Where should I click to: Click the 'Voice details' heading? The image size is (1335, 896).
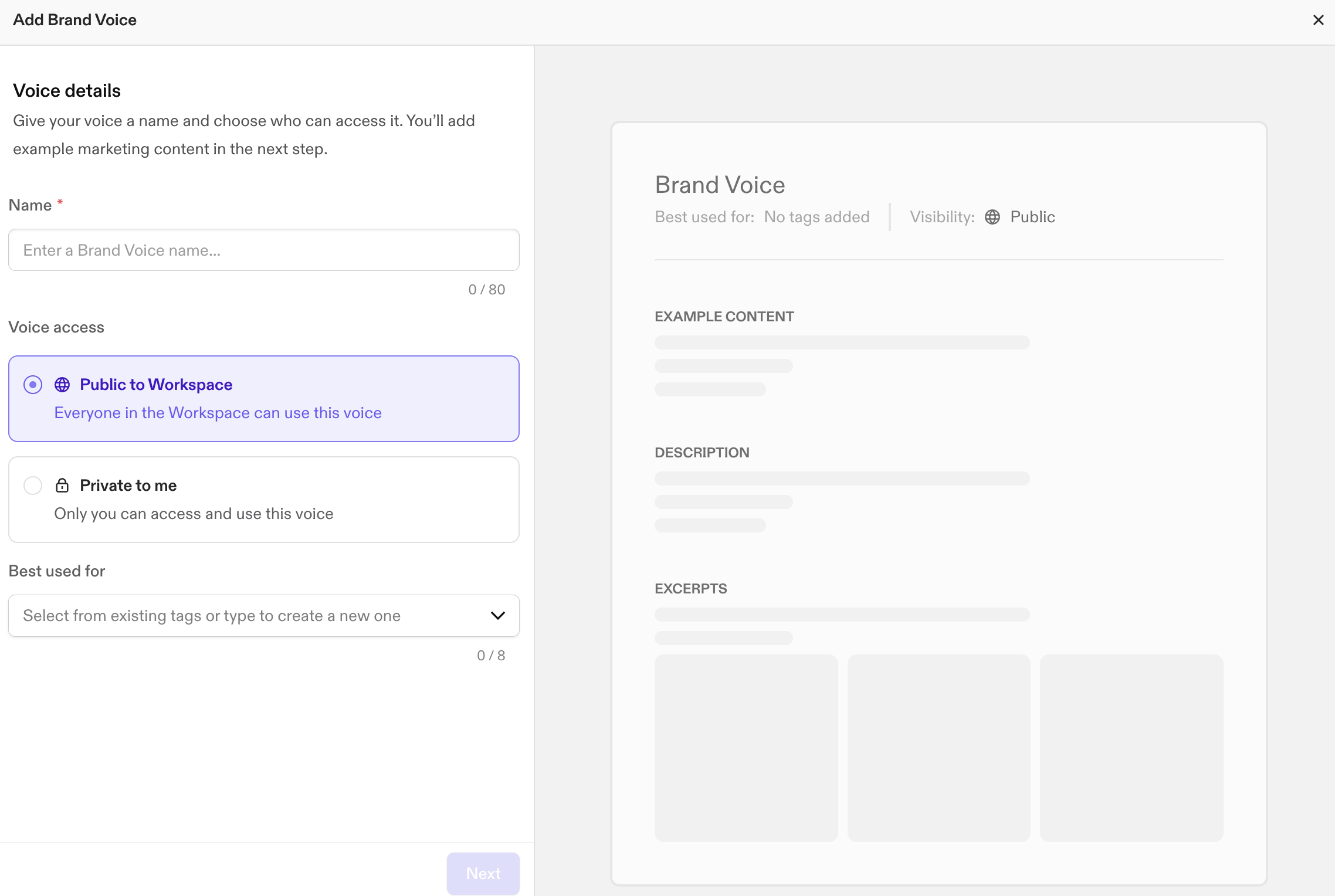click(x=67, y=91)
